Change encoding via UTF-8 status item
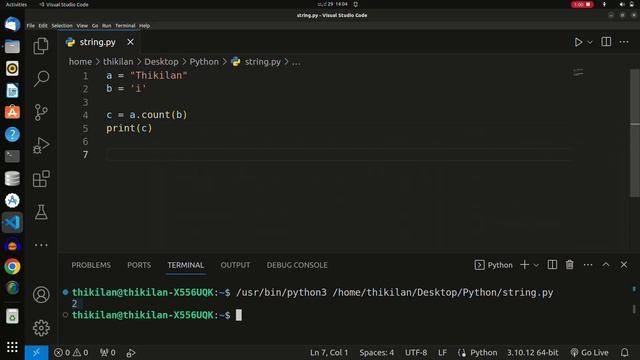This screenshot has height=360, width=640. point(416,352)
